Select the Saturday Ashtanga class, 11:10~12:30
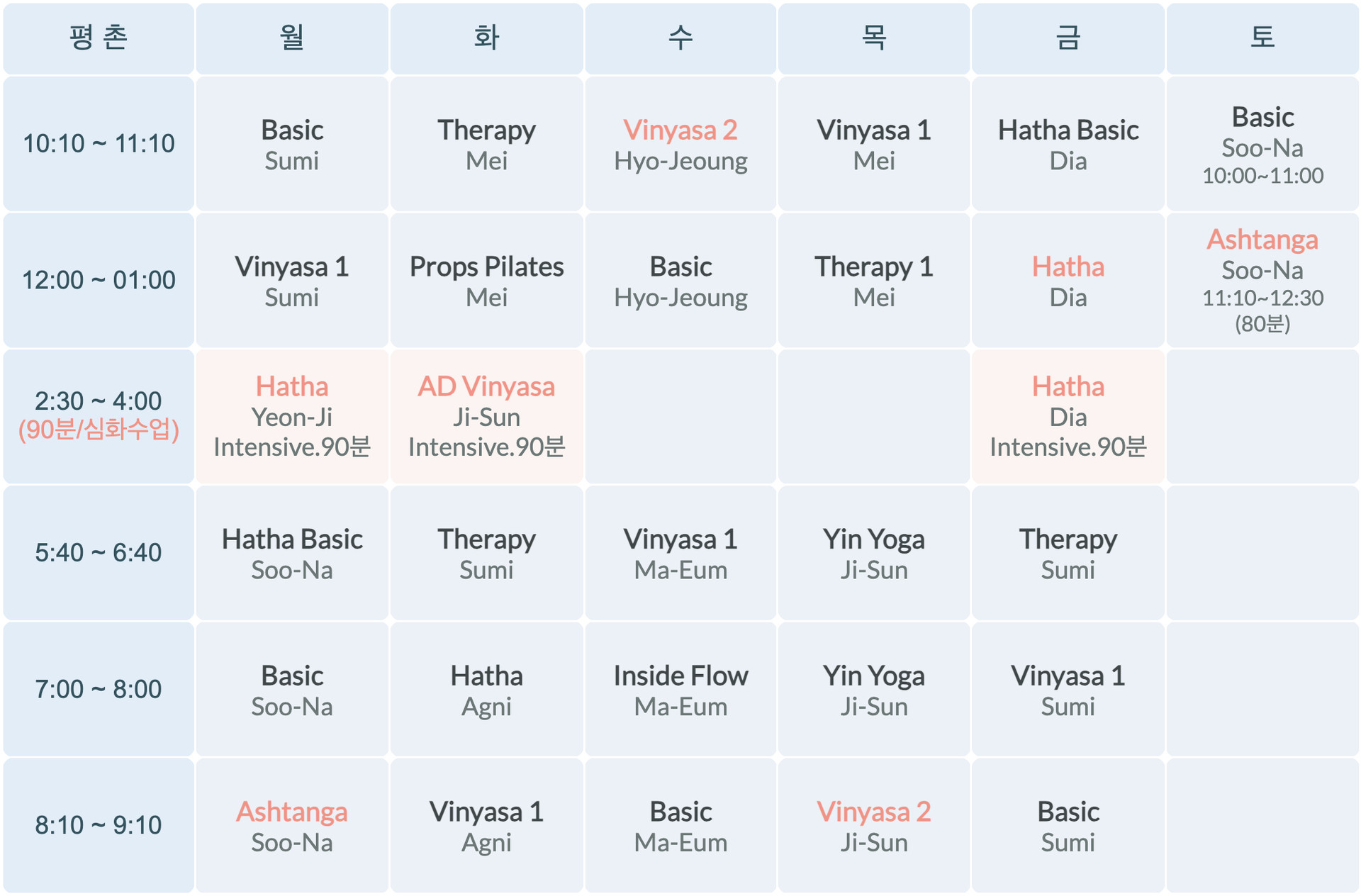The image size is (1361, 896). 1262,281
